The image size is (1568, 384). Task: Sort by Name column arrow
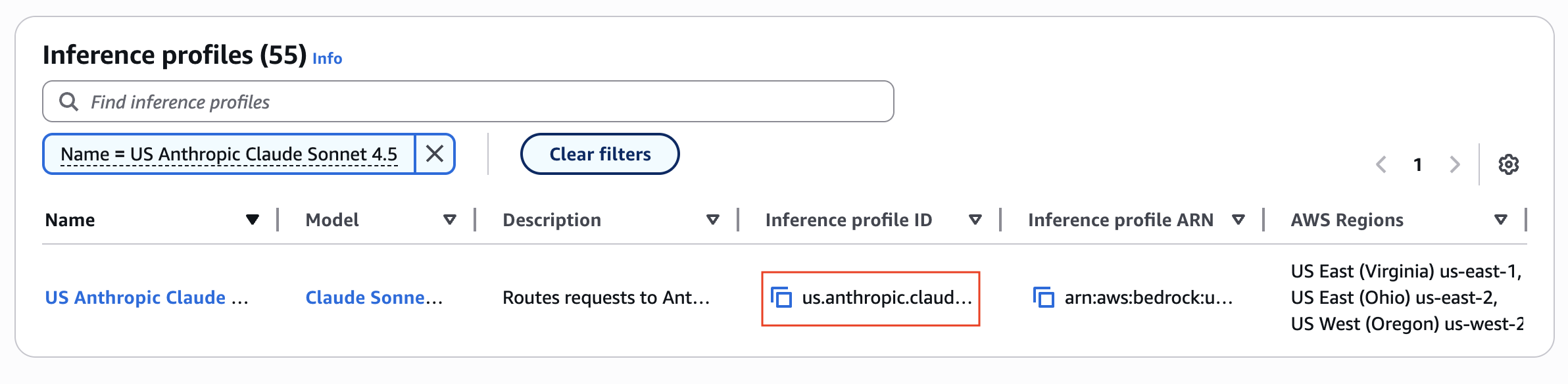pos(252,220)
